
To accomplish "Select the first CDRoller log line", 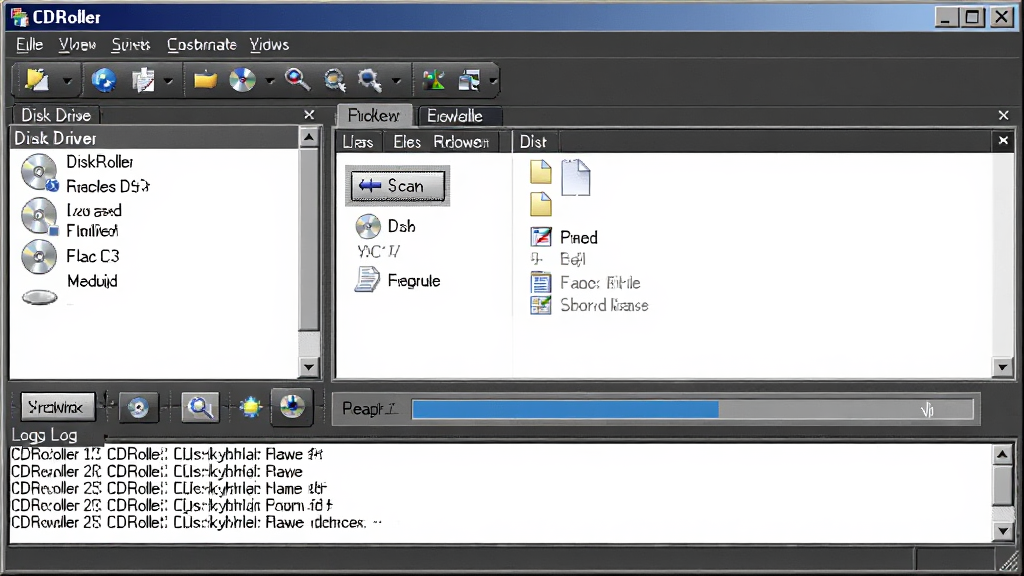I will (x=167, y=455).
